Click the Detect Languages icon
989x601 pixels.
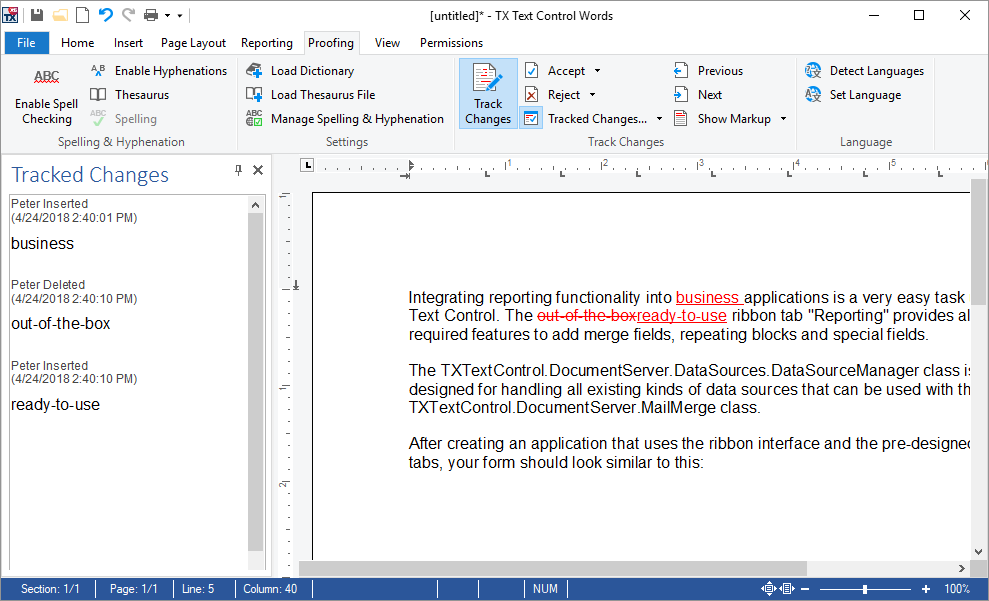(813, 71)
